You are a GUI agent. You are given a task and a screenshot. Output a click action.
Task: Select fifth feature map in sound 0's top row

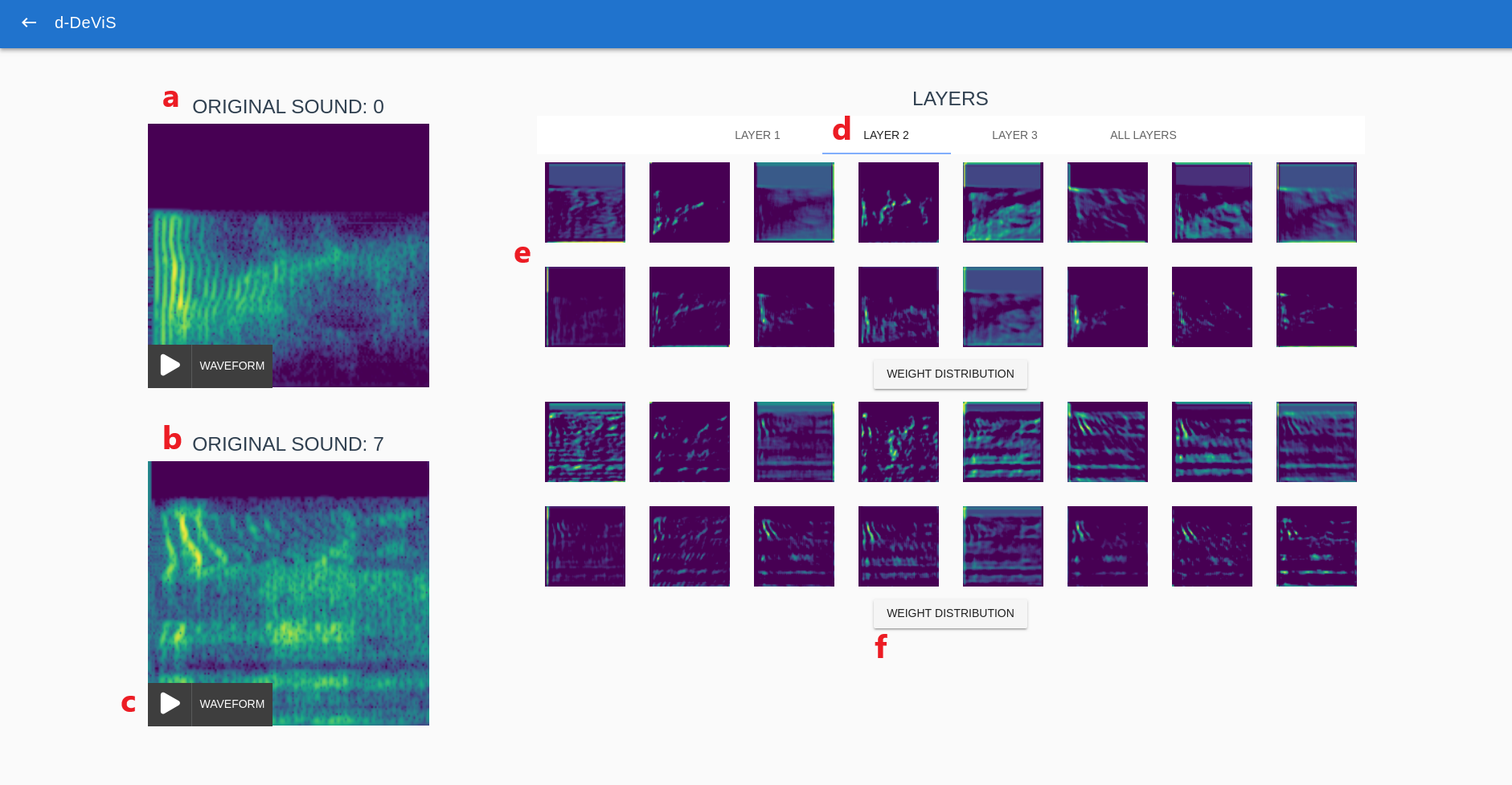click(1003, 202)
